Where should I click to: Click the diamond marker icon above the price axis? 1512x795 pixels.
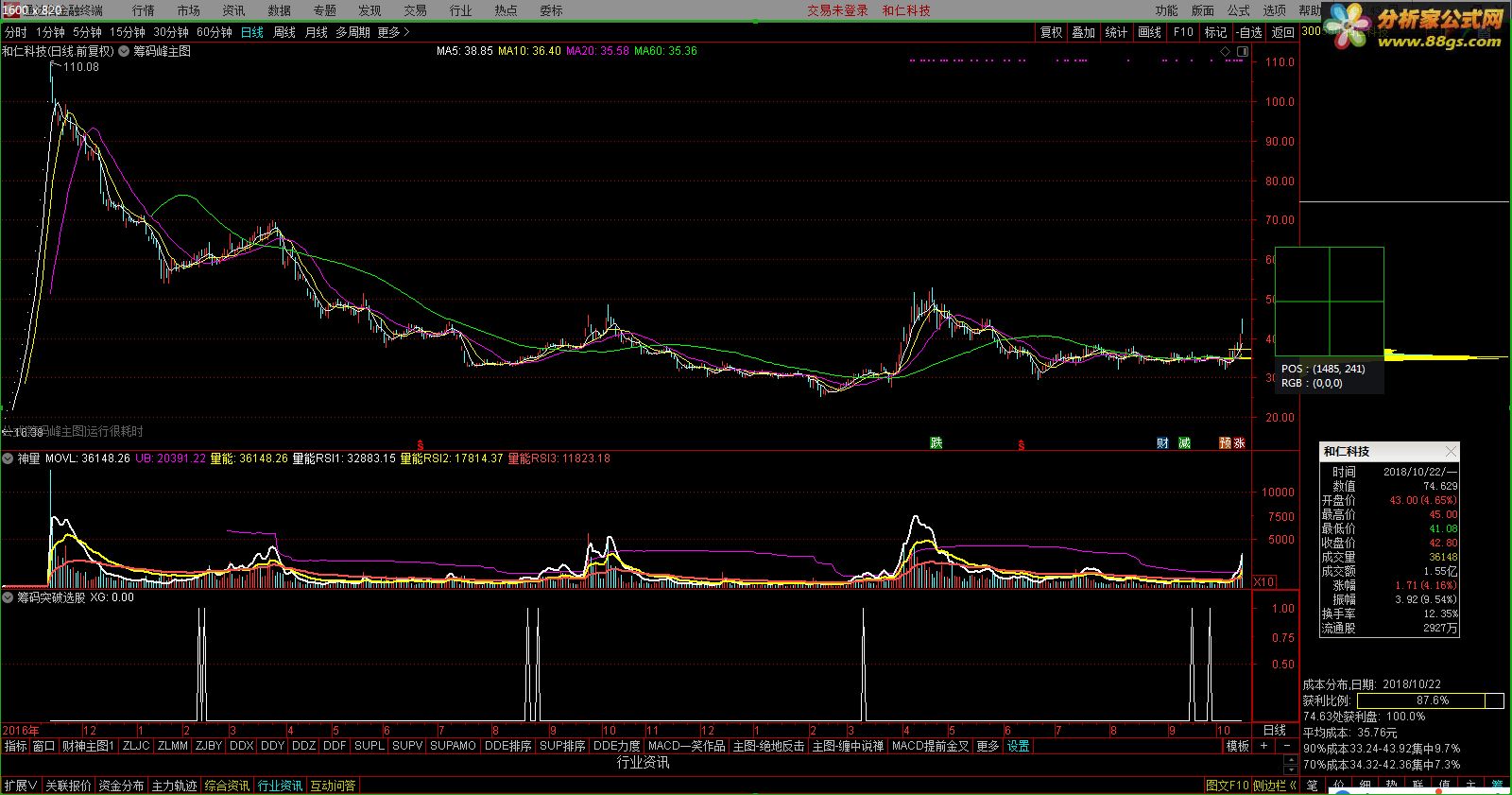[x=1225, y=51]
